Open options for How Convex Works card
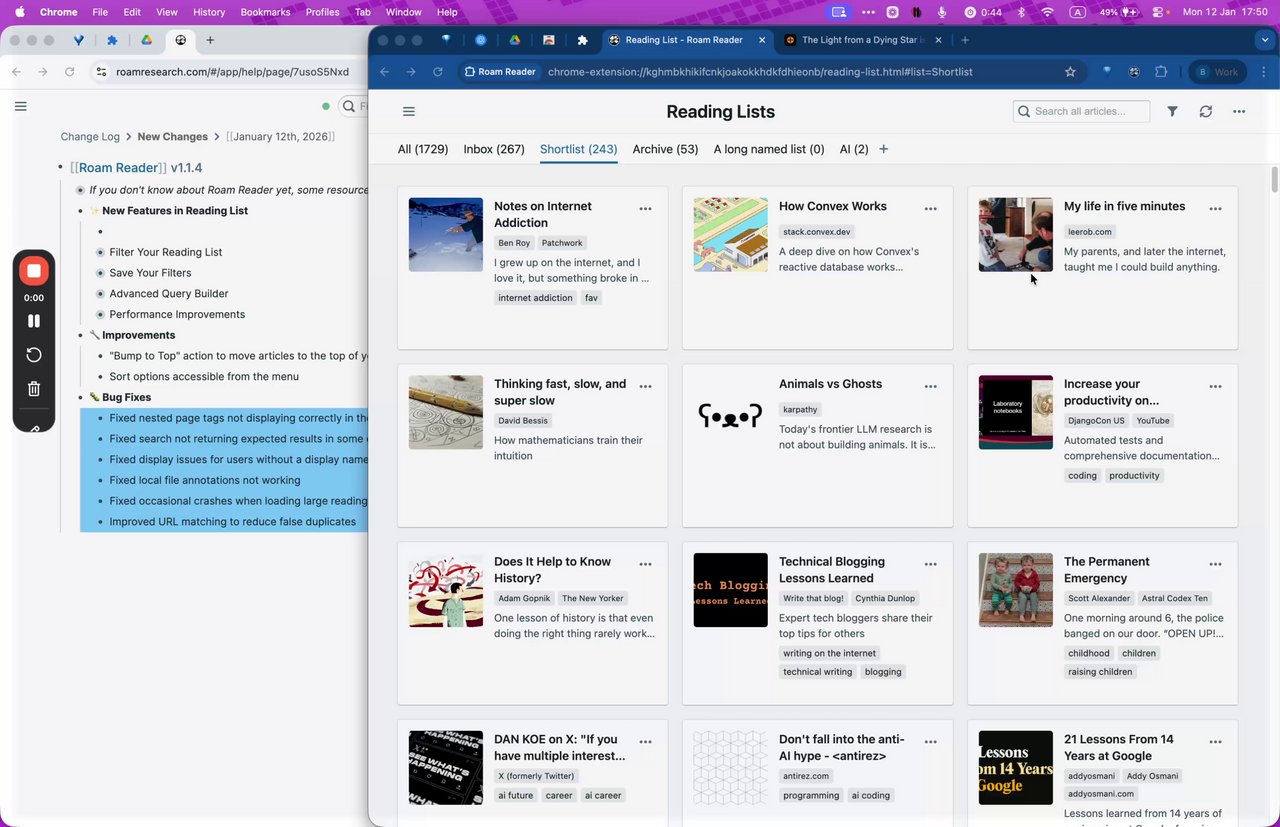Image resolution: width=1280 pixels, height=827 pixels. [x=930, y=209]
